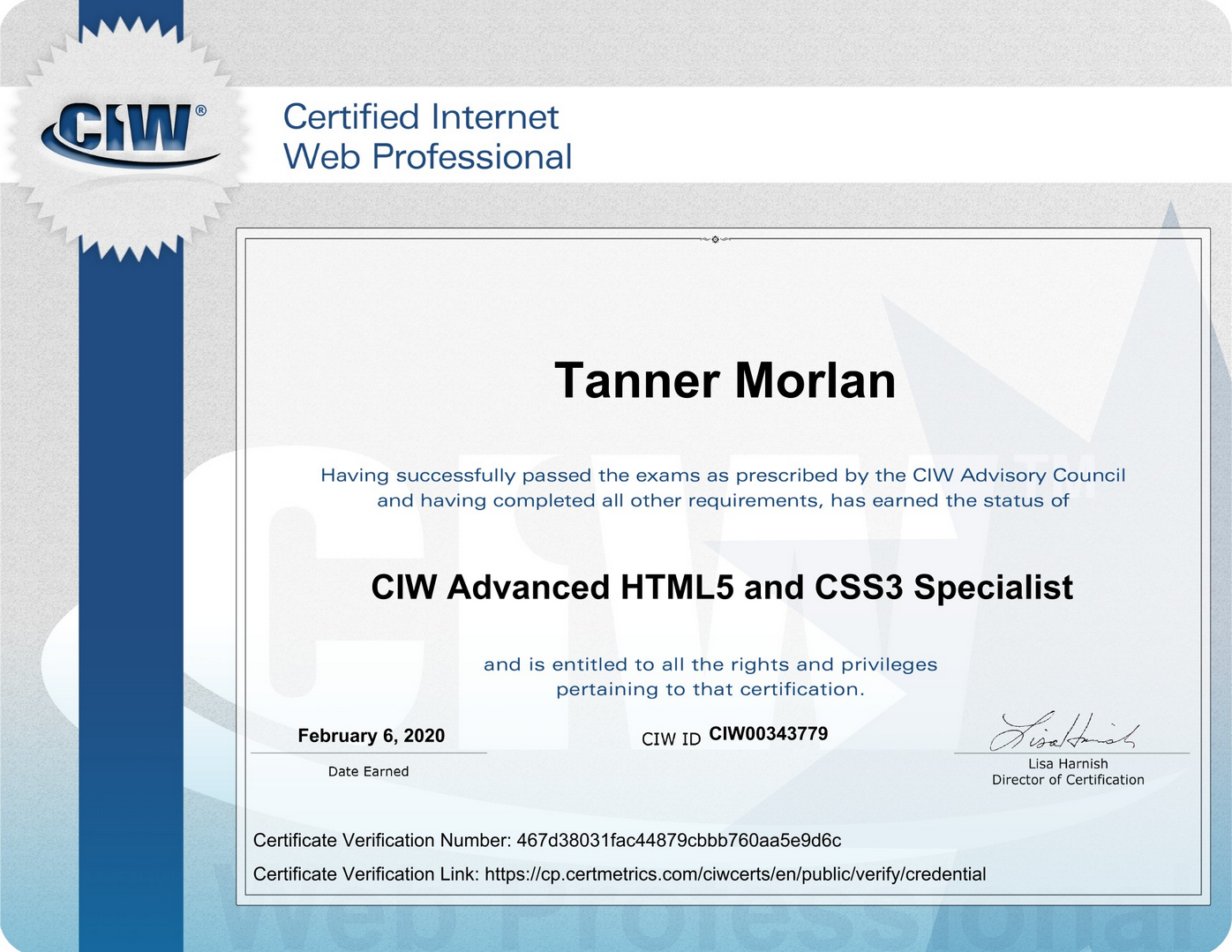Open the certmetrics verification link URL
Screen dimensions: 1232x952
pos(735,874)
